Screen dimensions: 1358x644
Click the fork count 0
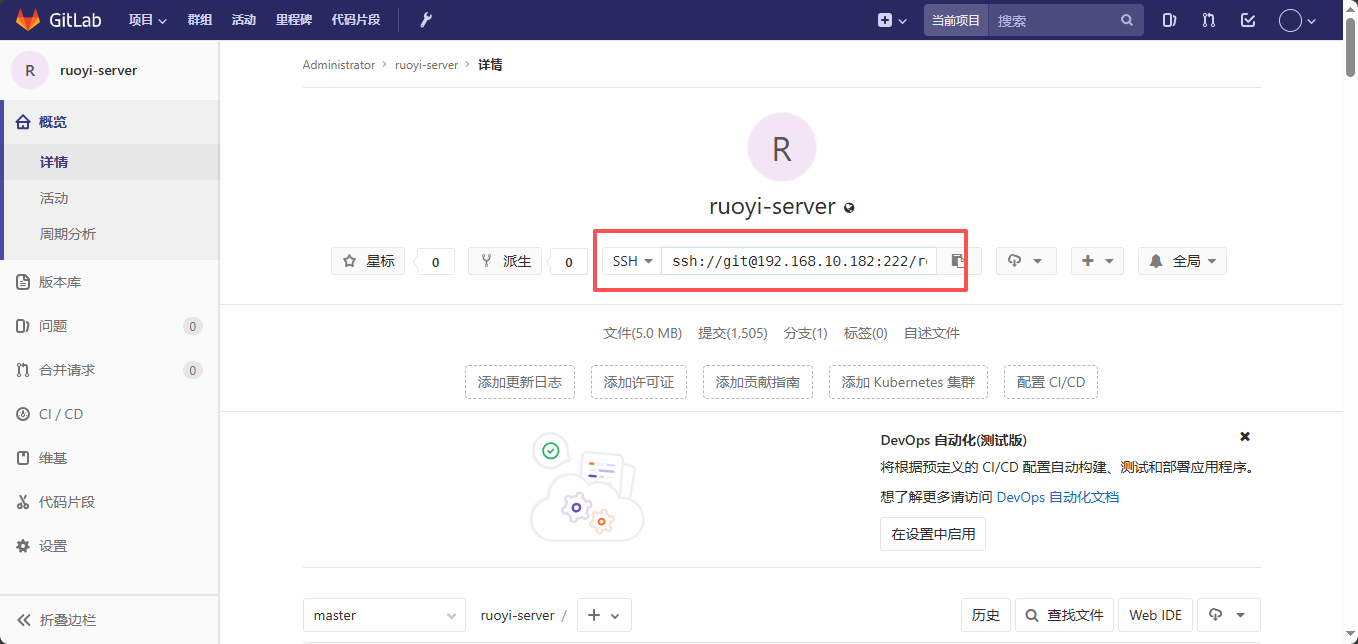(569, 262)
